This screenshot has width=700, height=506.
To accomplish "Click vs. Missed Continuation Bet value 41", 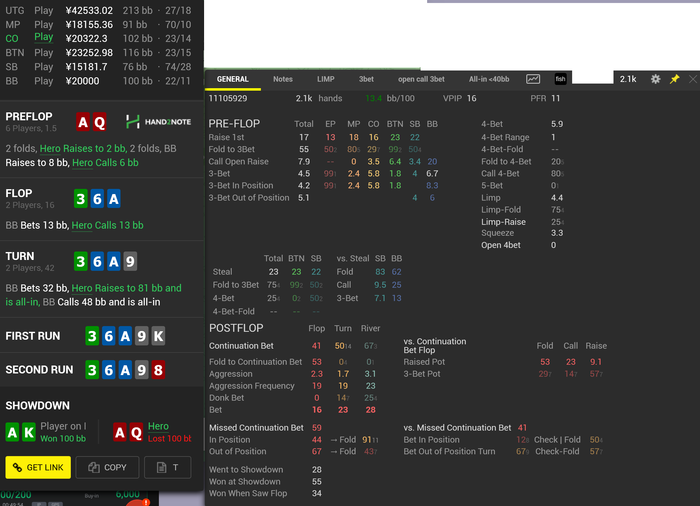I will click(522, 427).
